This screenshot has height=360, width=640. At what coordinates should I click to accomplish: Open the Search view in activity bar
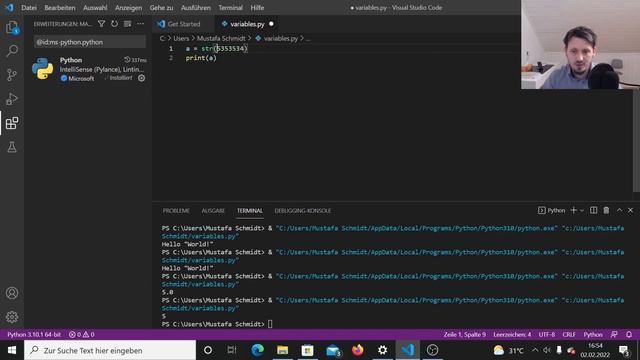[12, 51]
